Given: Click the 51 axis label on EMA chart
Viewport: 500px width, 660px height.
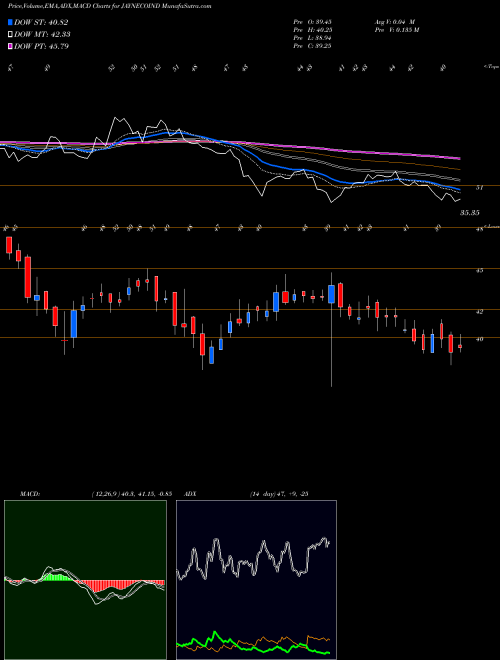Looking at the screenshot, I should click(x=479, y=188).
